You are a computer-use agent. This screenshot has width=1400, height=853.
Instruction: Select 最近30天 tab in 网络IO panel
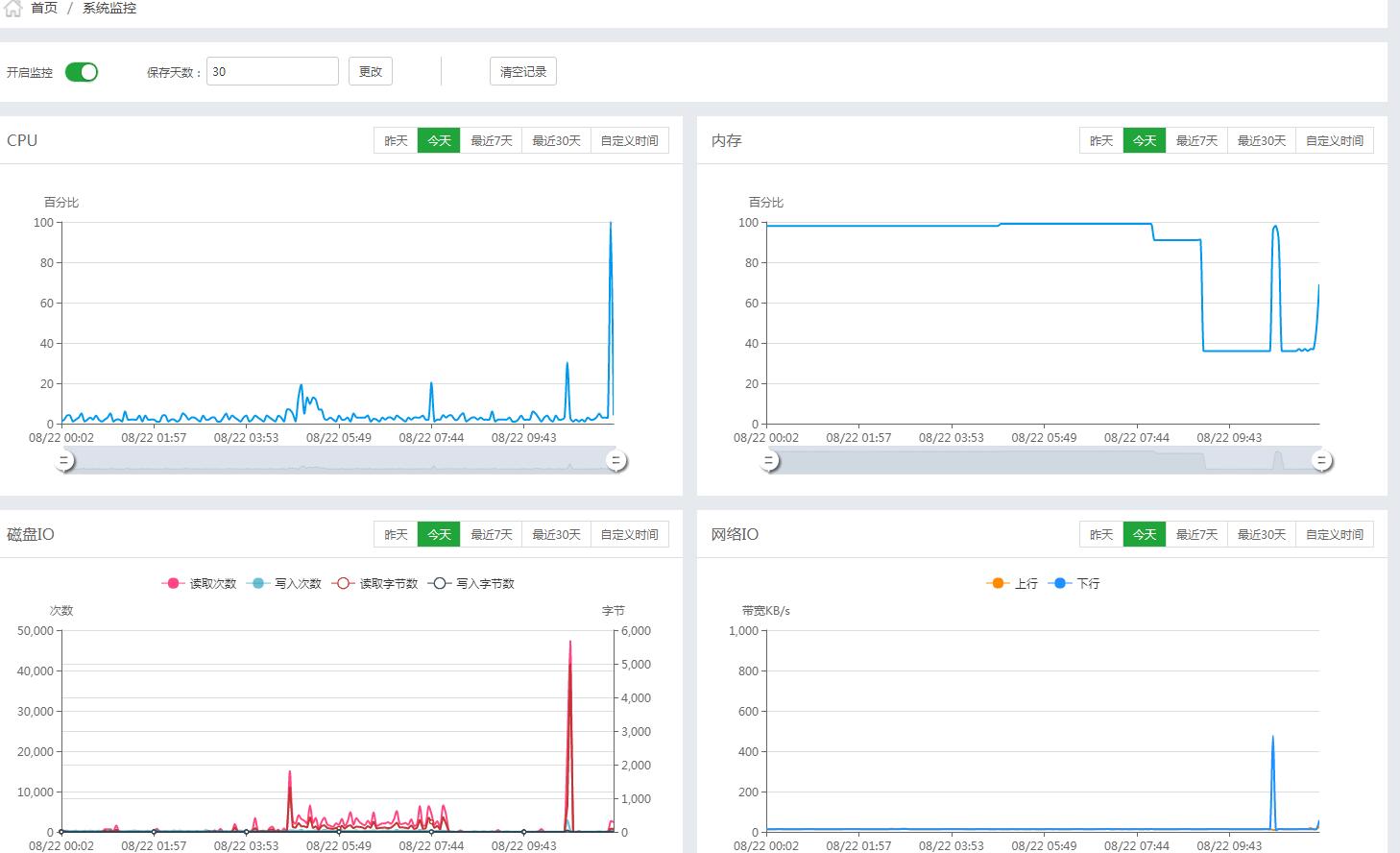point(1262,534)
